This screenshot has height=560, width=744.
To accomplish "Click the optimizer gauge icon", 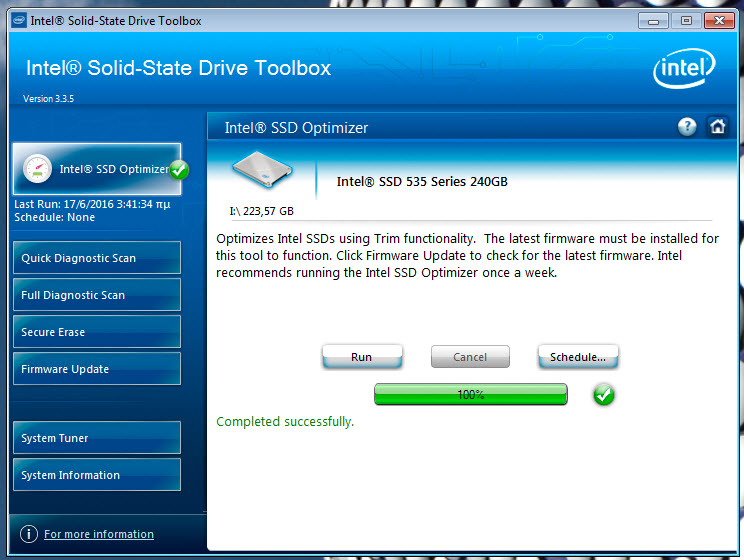I will (37, 169).
